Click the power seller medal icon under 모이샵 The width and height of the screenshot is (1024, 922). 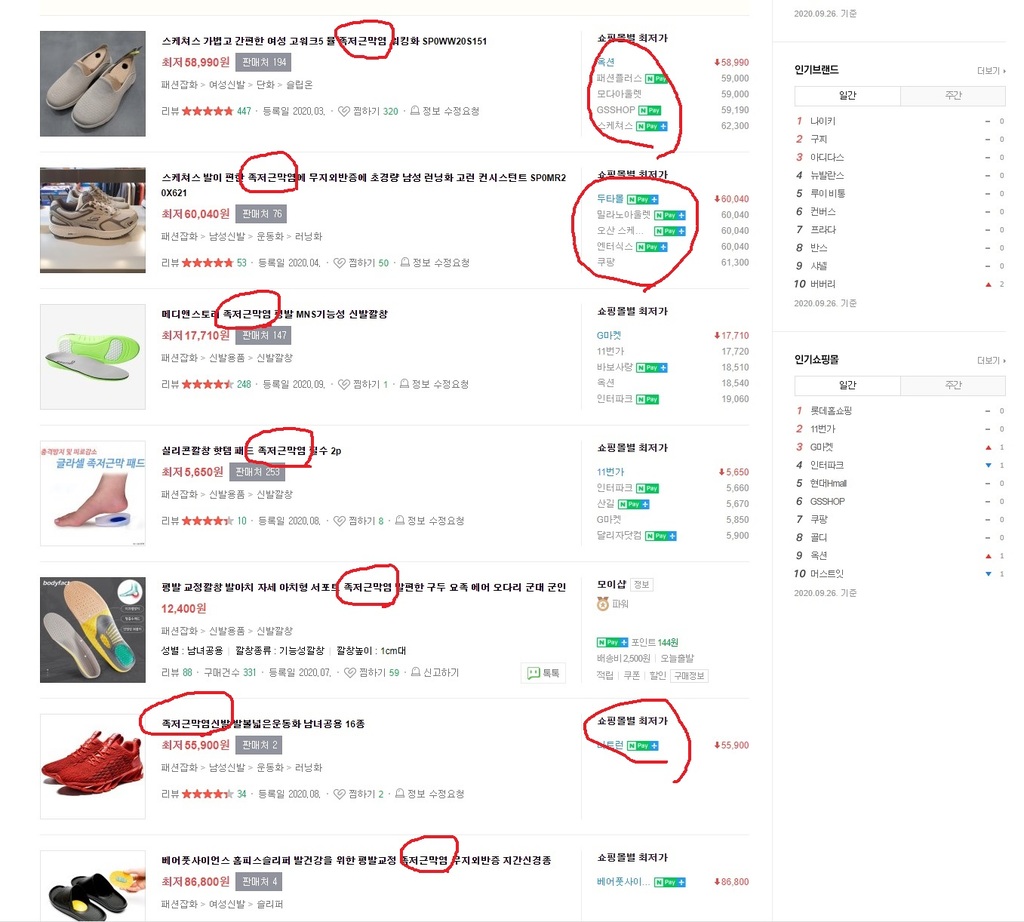603,604
